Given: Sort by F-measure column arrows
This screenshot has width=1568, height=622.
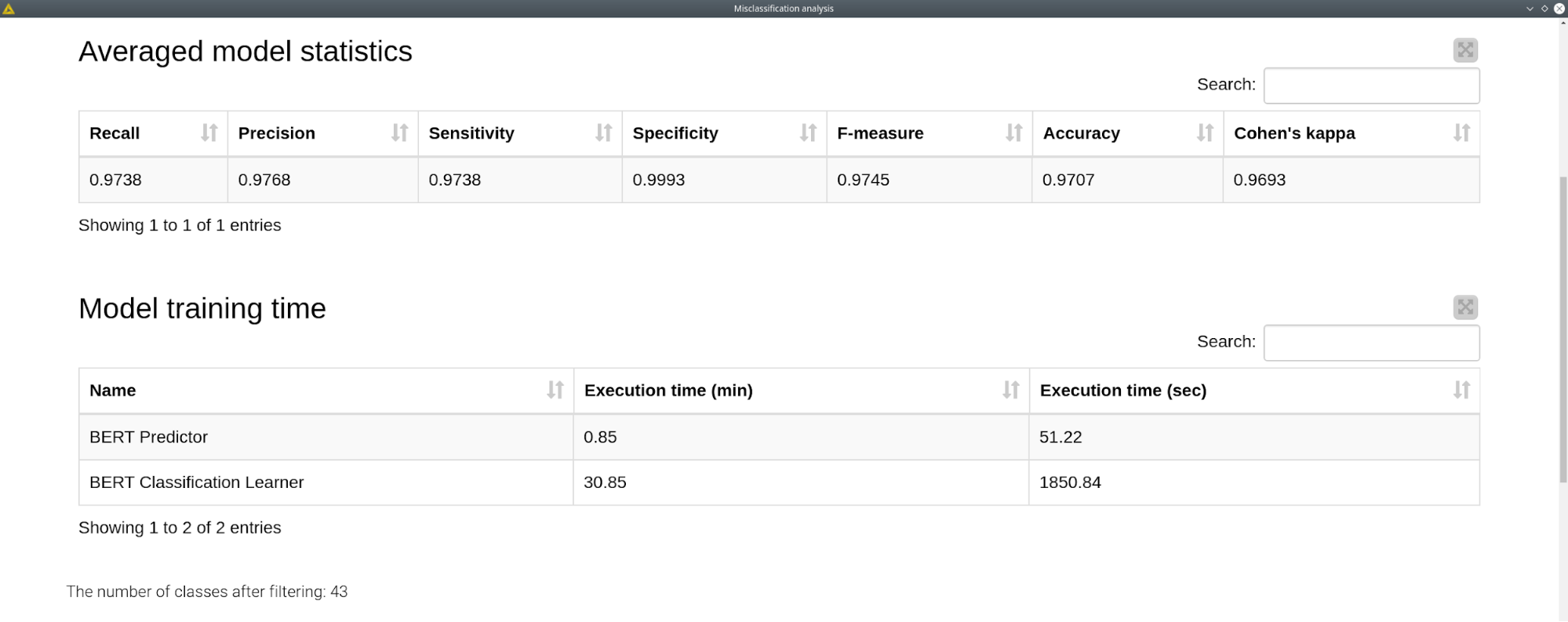Looking at the screenshot, I should click(1013, 133).
